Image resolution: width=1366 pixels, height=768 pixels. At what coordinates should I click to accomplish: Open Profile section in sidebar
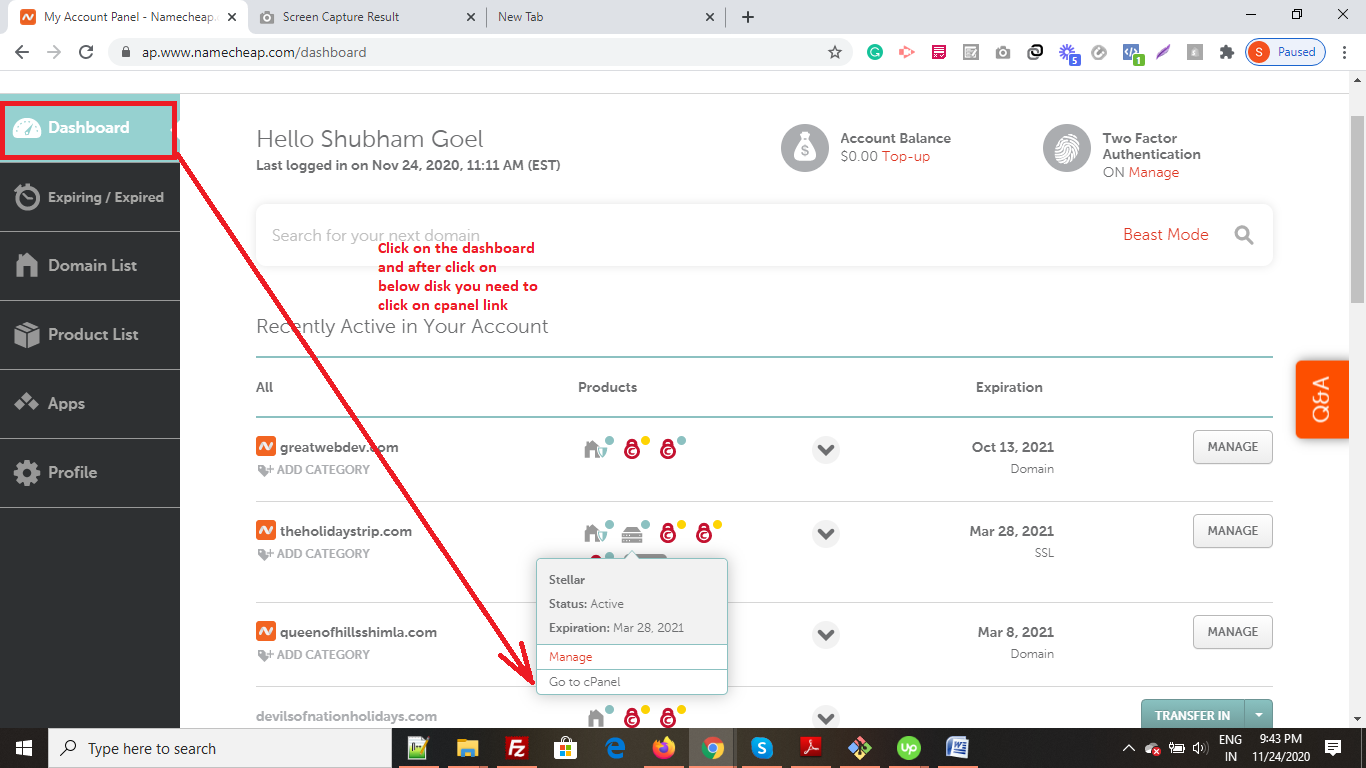[x=89, y=473]
